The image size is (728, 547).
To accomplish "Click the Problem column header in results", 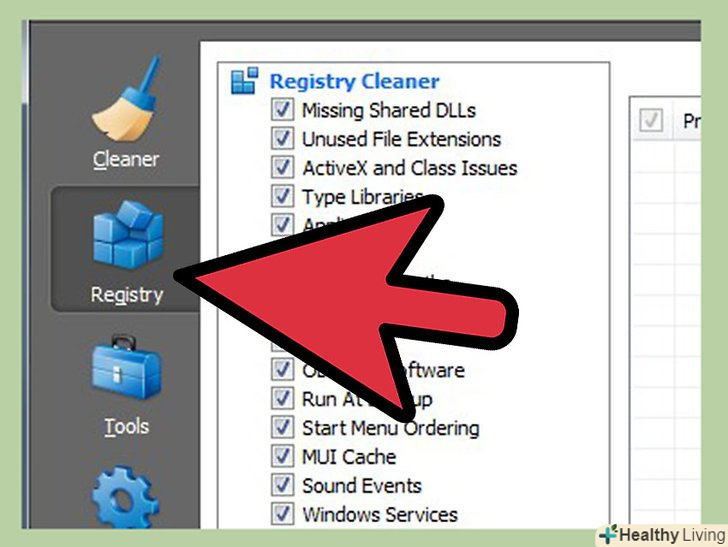I will 691,121.
